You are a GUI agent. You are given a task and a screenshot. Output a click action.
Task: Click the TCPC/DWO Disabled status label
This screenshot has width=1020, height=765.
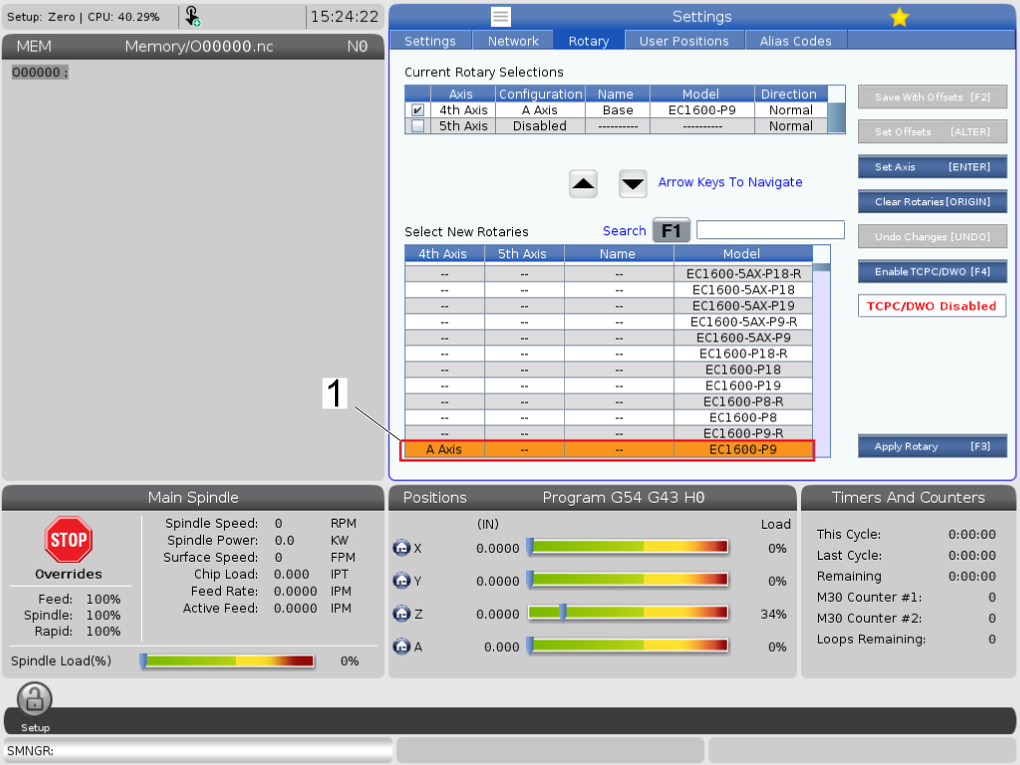point(932,306)
